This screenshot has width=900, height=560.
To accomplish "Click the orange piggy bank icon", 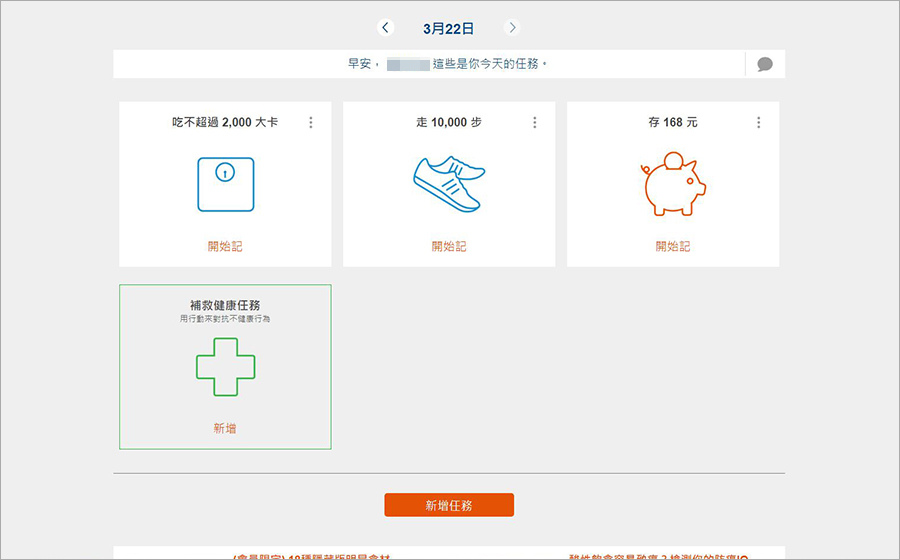I will [x=673, y=184].
